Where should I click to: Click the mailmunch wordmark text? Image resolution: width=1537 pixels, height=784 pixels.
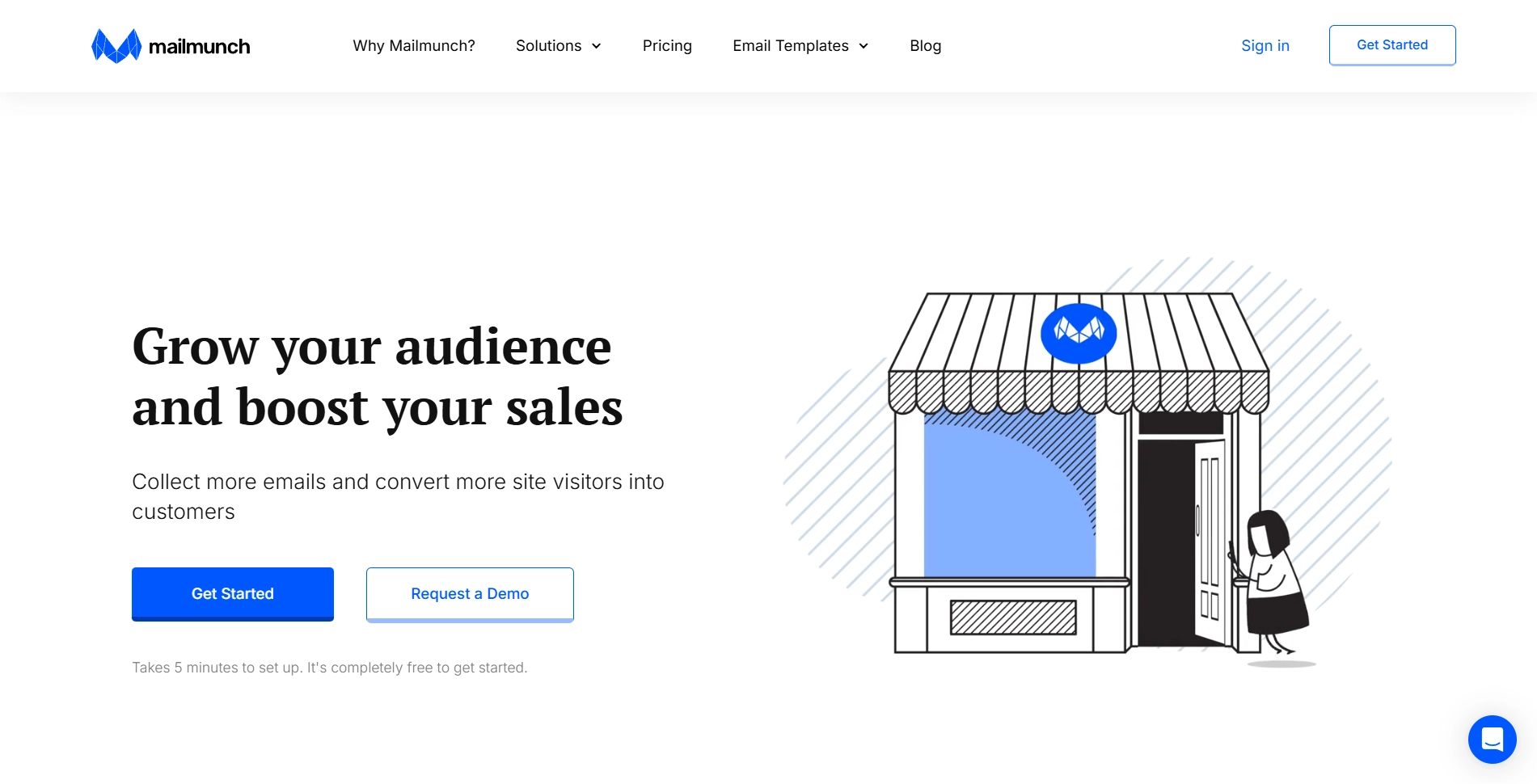click(x=200, y=47)
